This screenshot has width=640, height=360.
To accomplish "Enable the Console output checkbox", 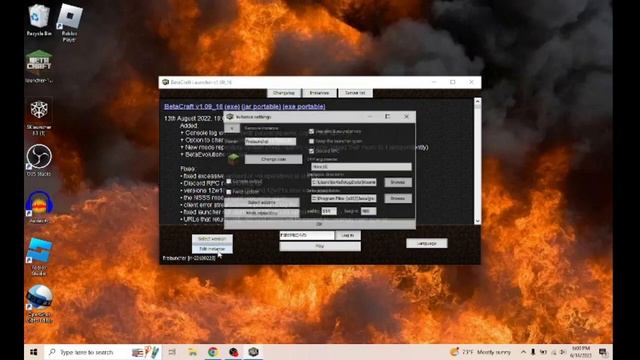I will pyautogui.click(x=229, y=181).
